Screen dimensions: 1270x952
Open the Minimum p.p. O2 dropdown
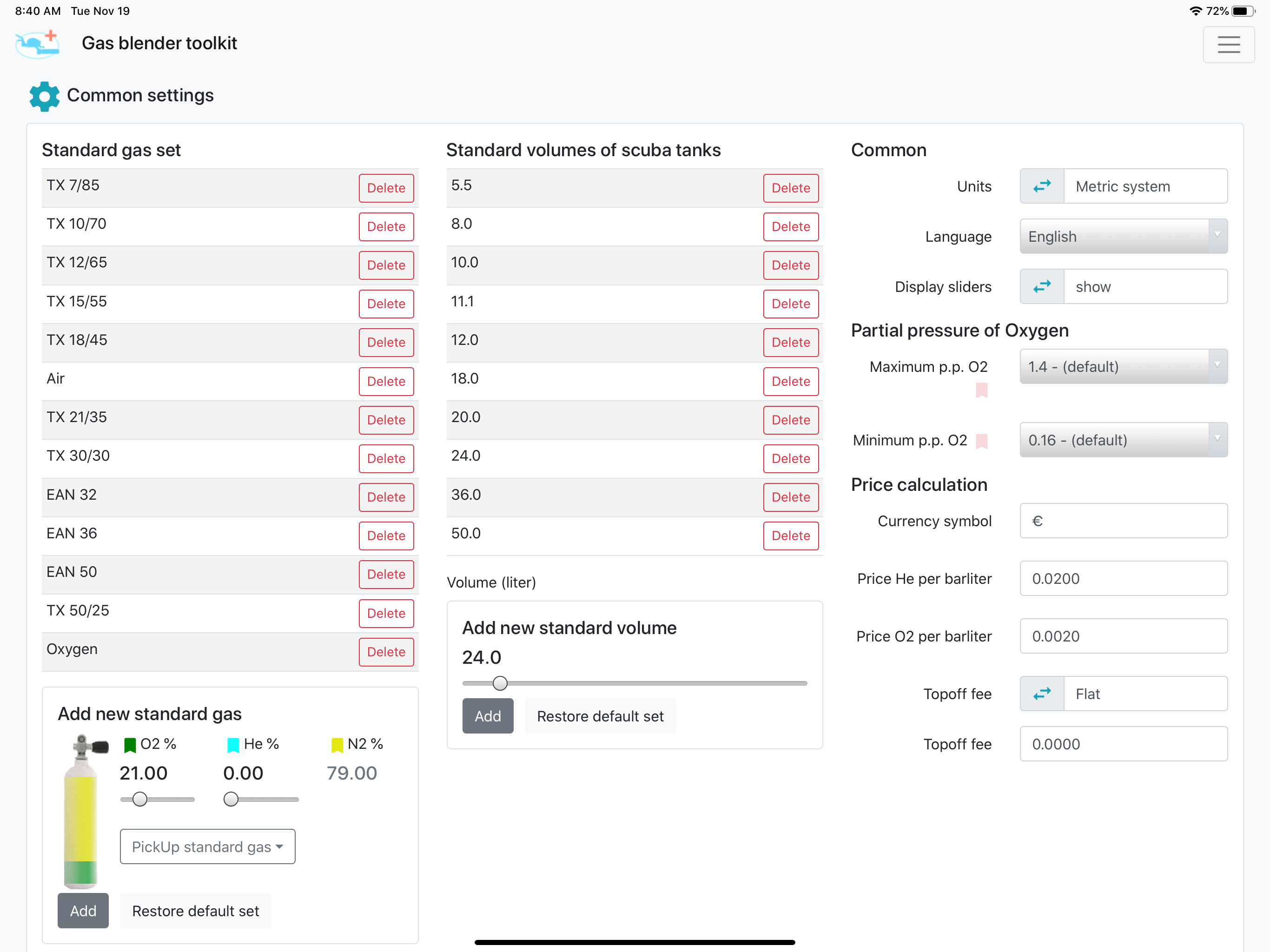[1123, 440]
